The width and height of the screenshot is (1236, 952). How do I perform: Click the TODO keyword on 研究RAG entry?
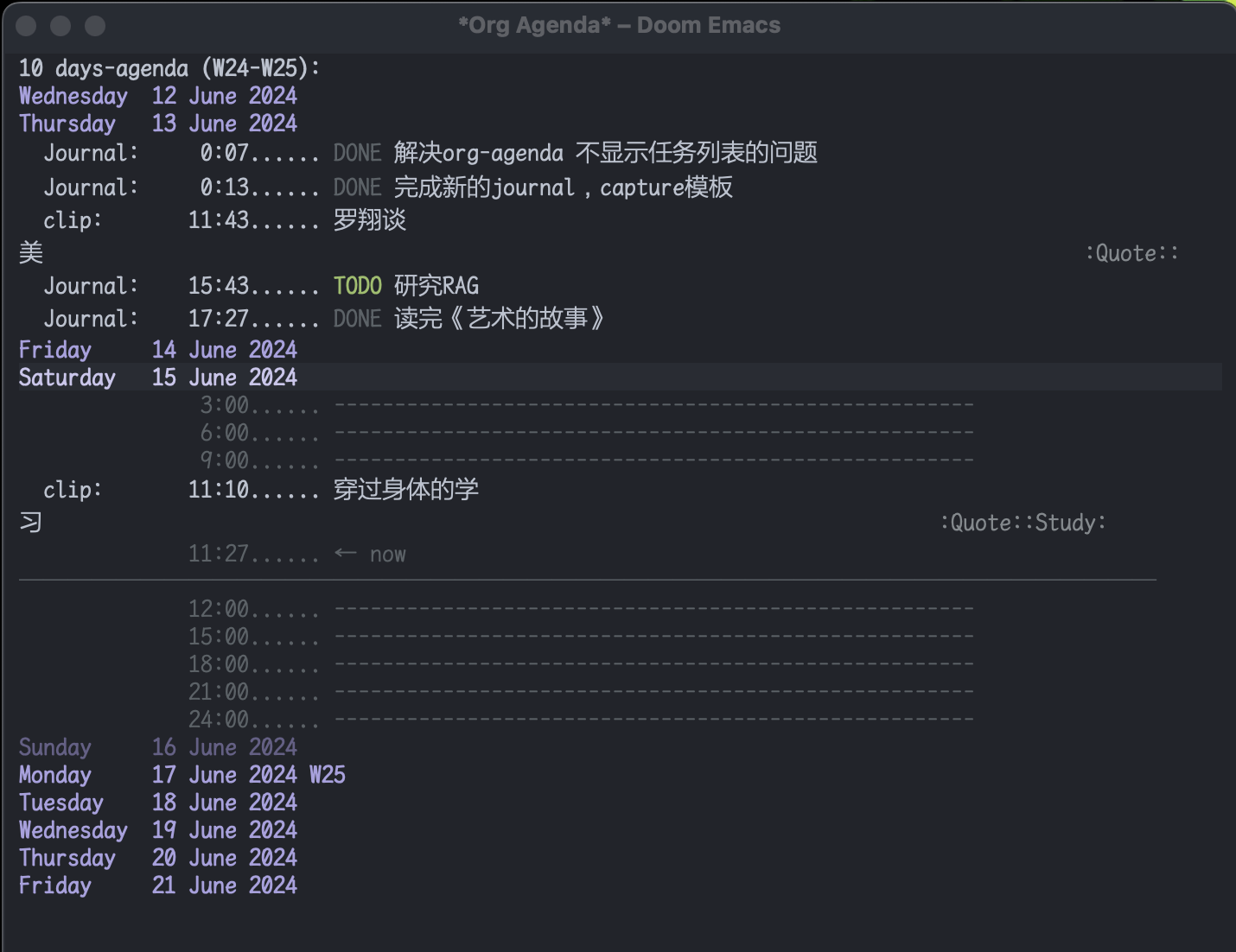[357, 286]
